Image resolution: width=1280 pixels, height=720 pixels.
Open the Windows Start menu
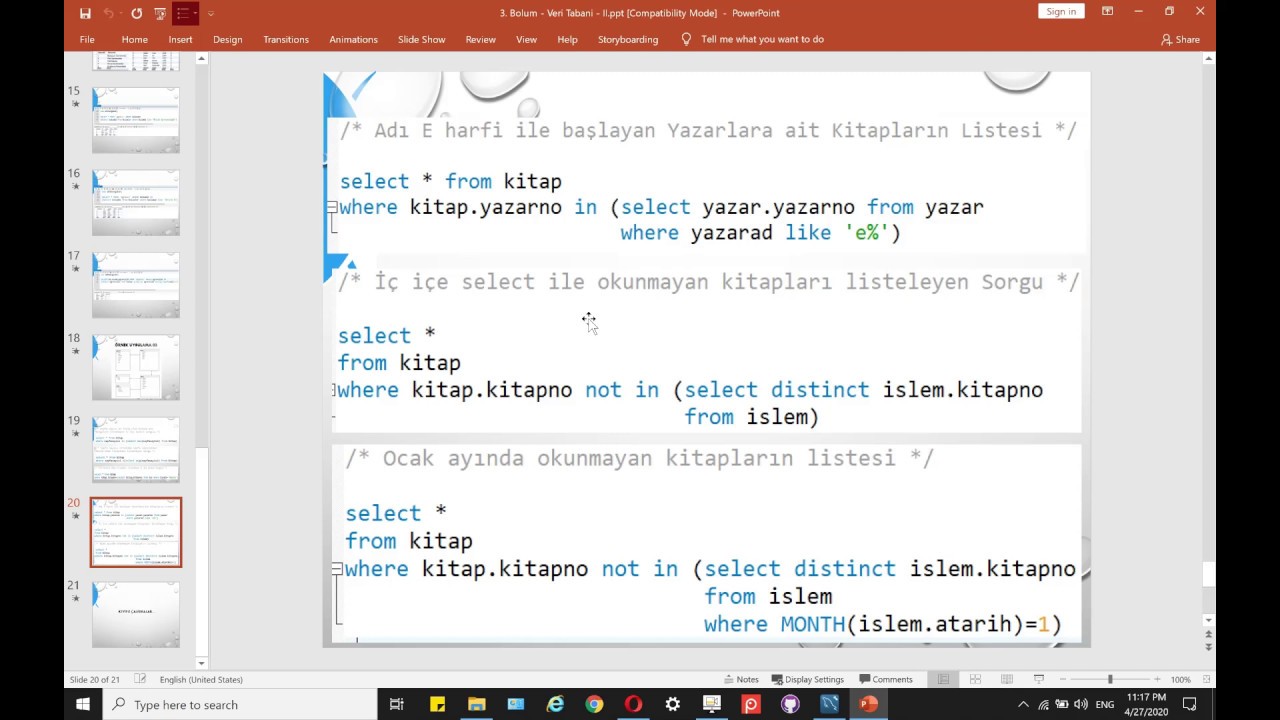pos(83,705)
